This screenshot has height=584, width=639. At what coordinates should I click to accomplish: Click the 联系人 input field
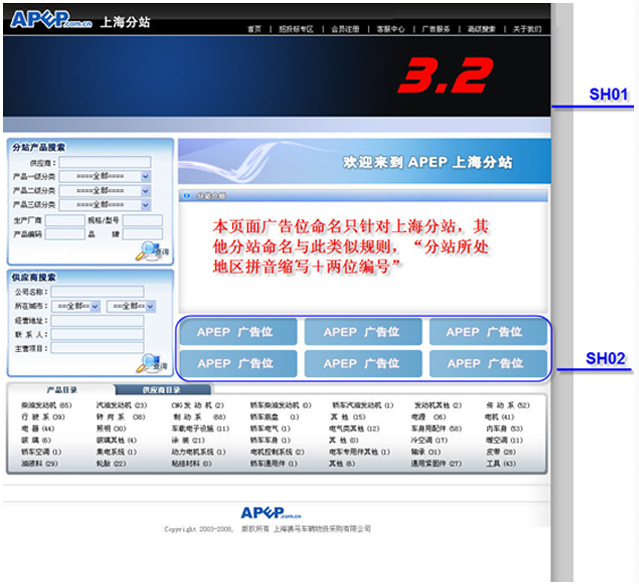97,335
